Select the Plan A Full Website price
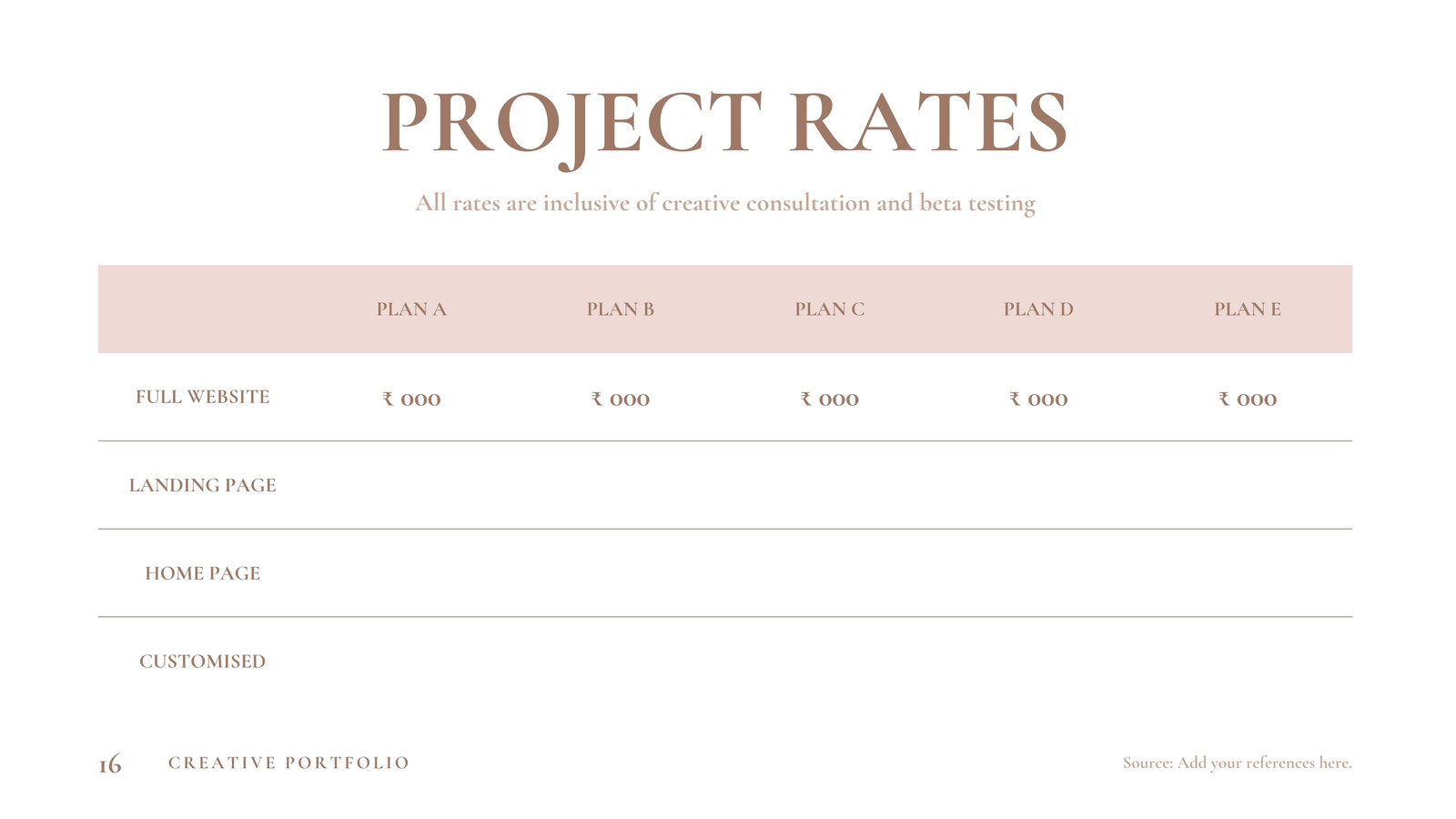The height and width of the screenshot is (819, 1456). pyautogui.click(x=411, y=399)
